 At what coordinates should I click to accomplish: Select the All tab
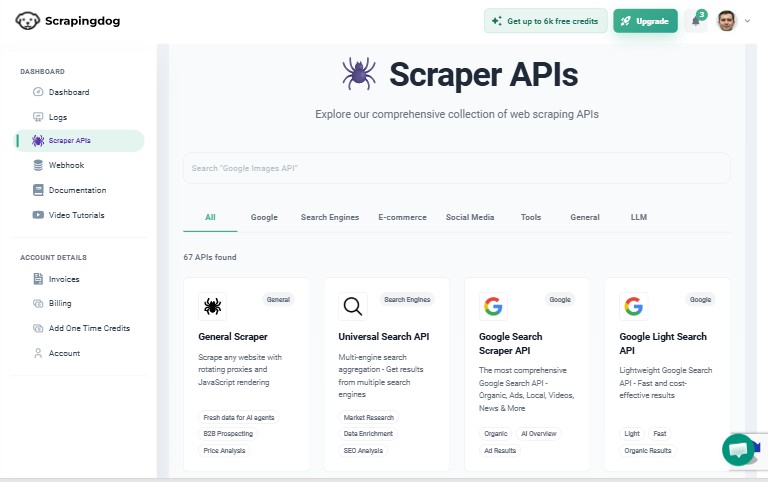210,217
